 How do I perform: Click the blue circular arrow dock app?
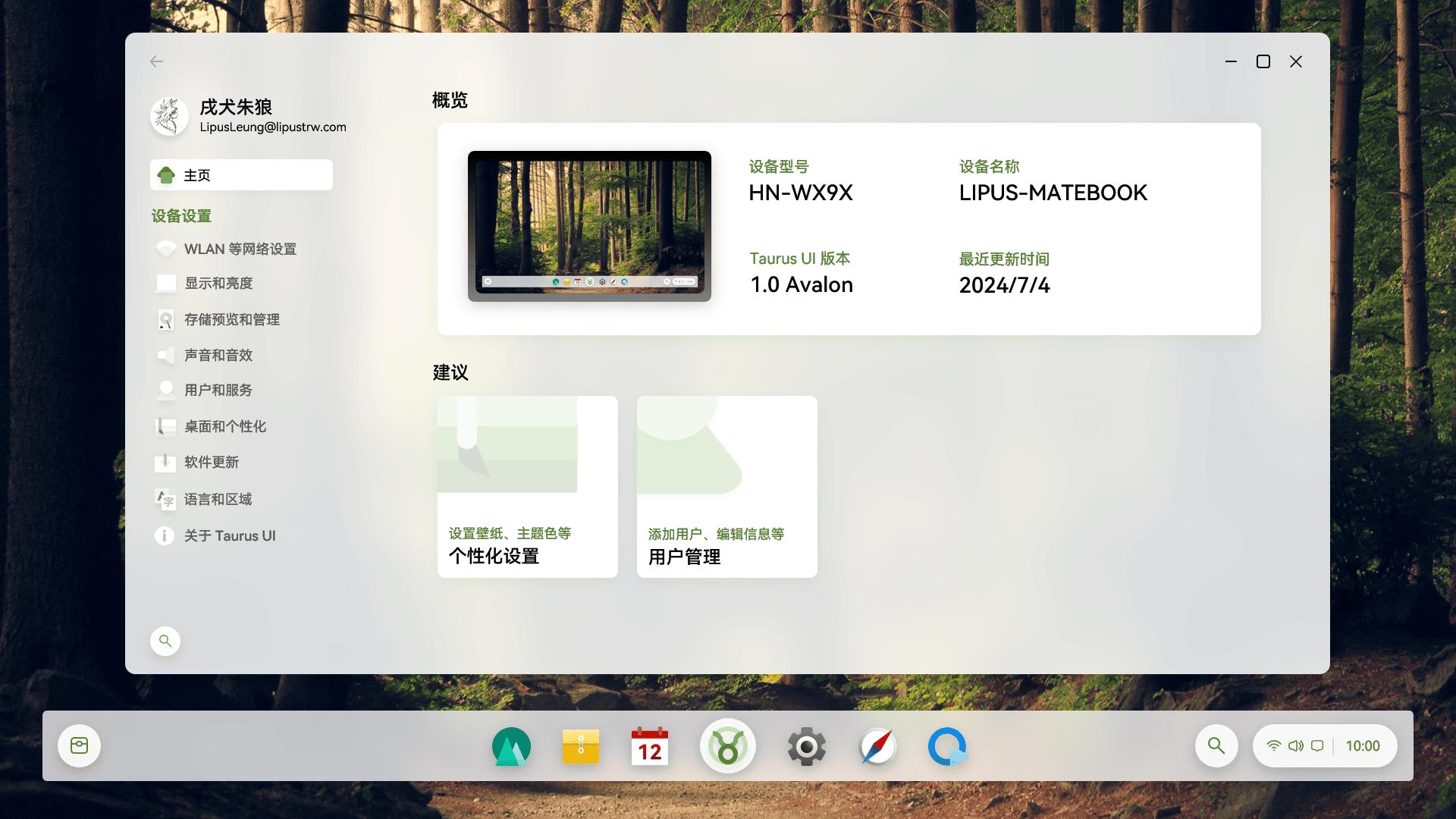pyautogui.click(x=948, y=747)
